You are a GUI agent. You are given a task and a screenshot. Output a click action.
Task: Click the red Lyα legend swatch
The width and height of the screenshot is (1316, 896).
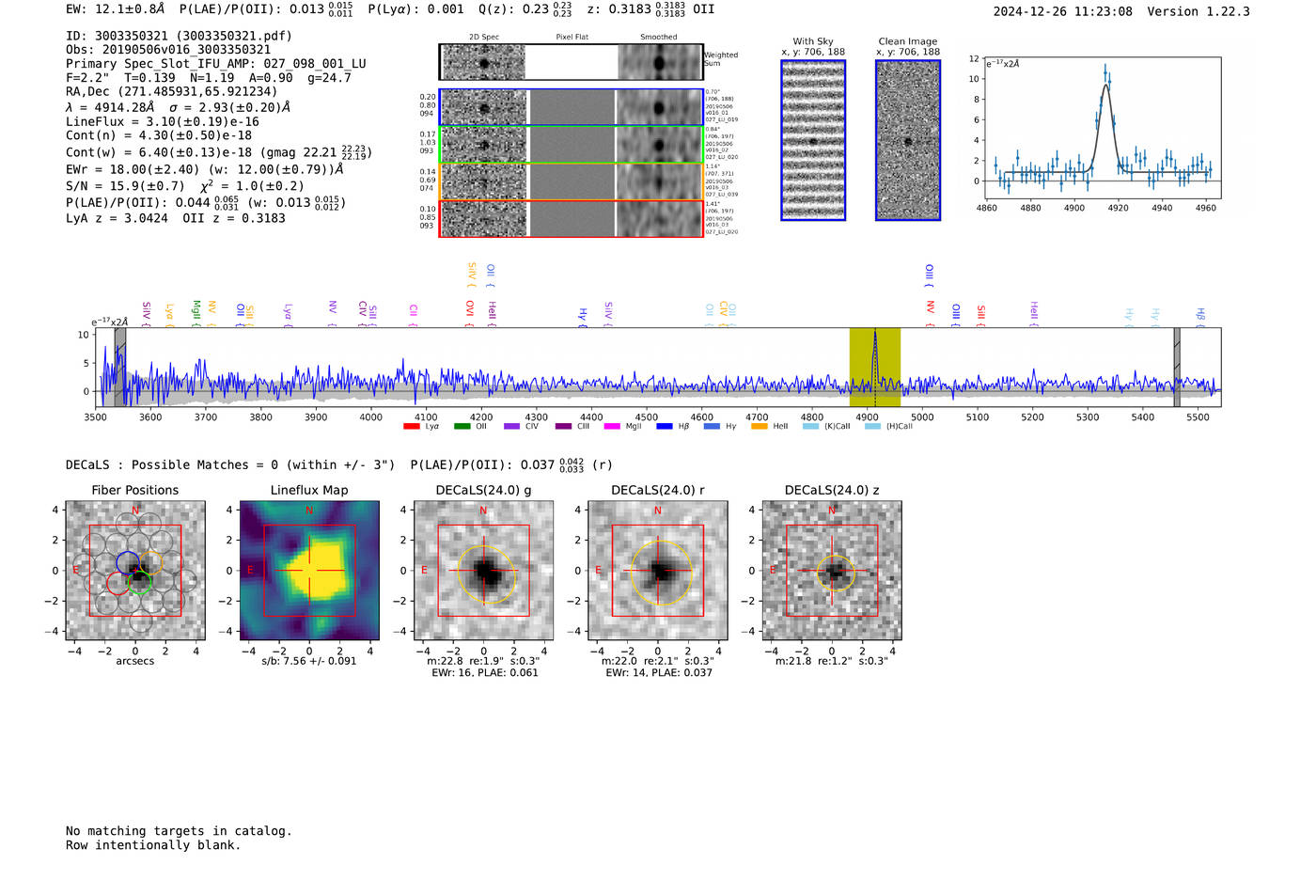tap(411, 427)
